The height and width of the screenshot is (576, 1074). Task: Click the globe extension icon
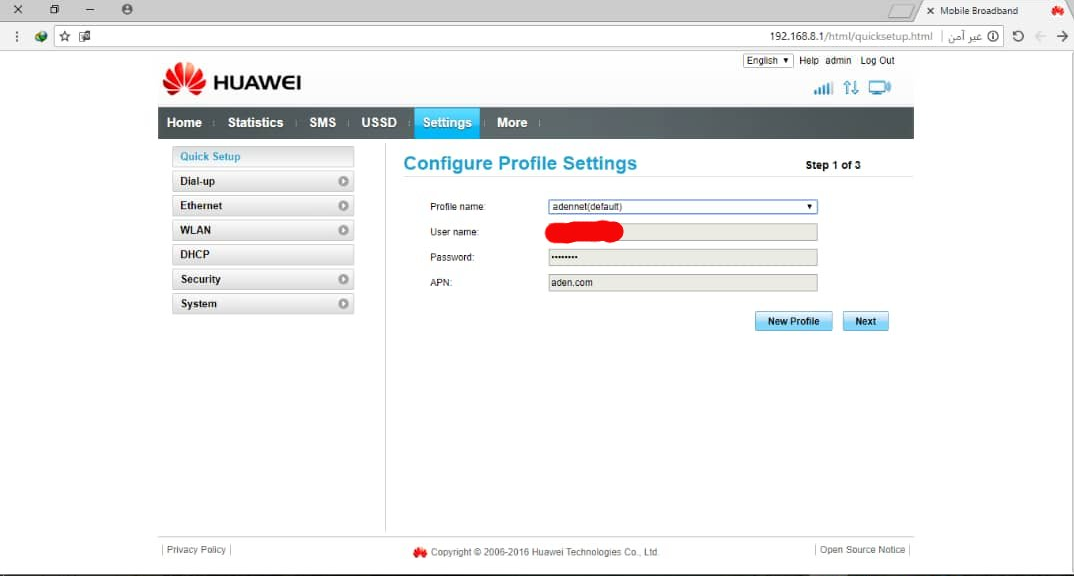click(x=41, y=36)
